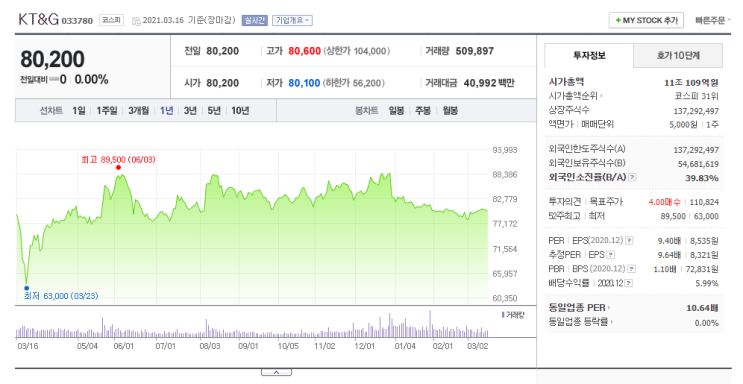This screenshot has height=384, width=743.
Task: Click the KT&G stock name heading
Action: pos(38,19)
